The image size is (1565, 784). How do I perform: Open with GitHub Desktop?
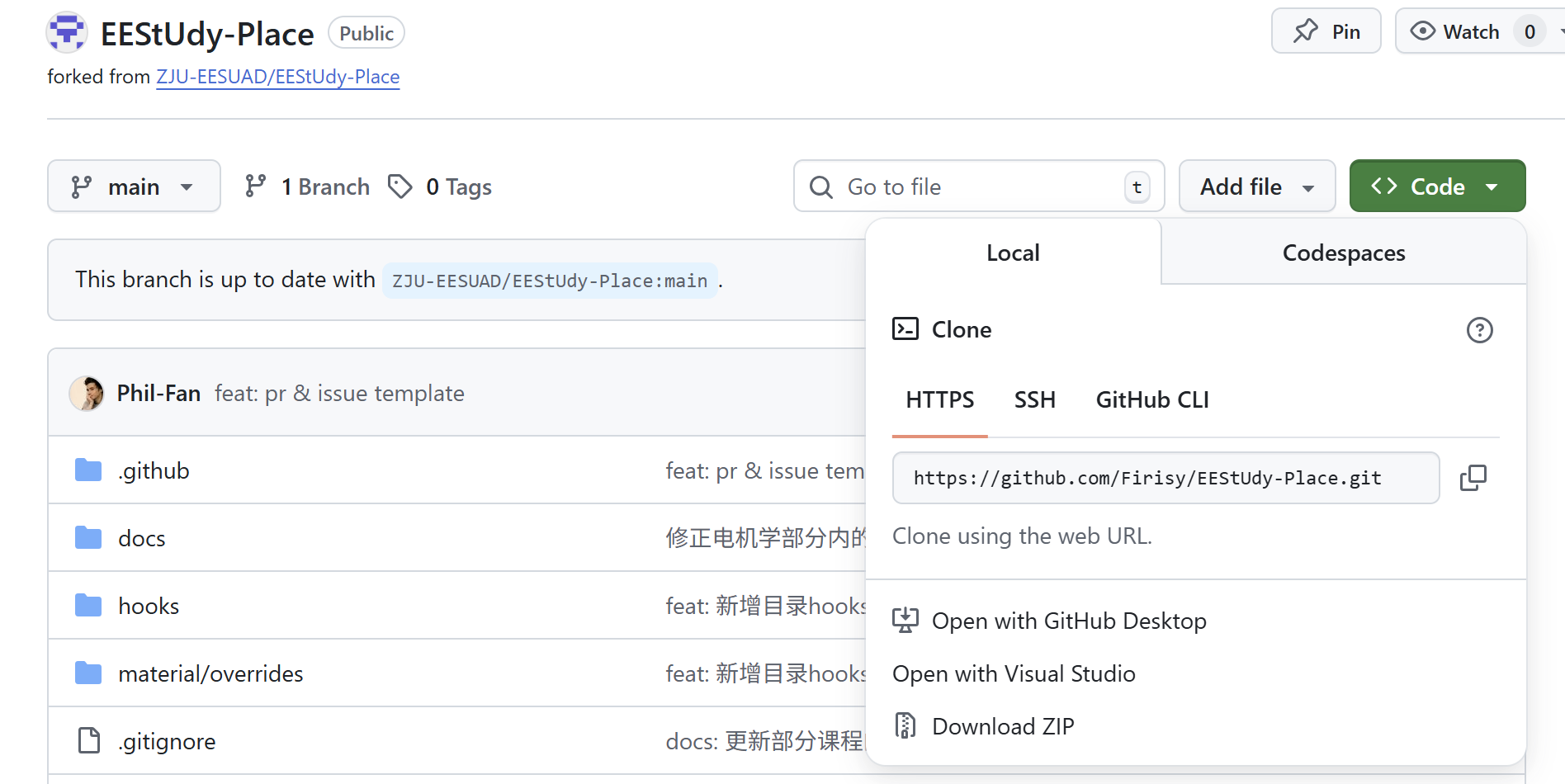(x=1068, y=621)
